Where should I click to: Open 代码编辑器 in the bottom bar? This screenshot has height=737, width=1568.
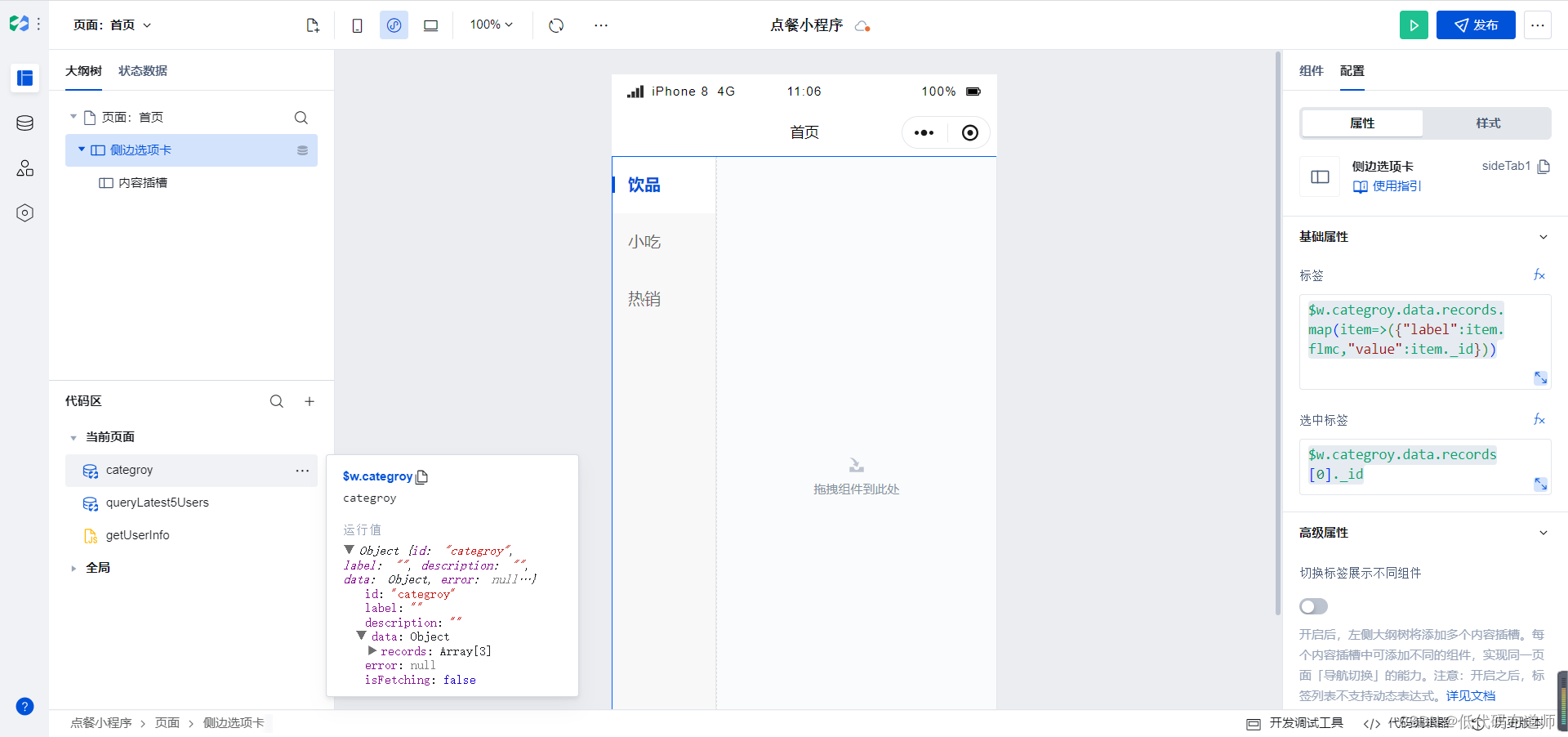(x=1407, y=723)
